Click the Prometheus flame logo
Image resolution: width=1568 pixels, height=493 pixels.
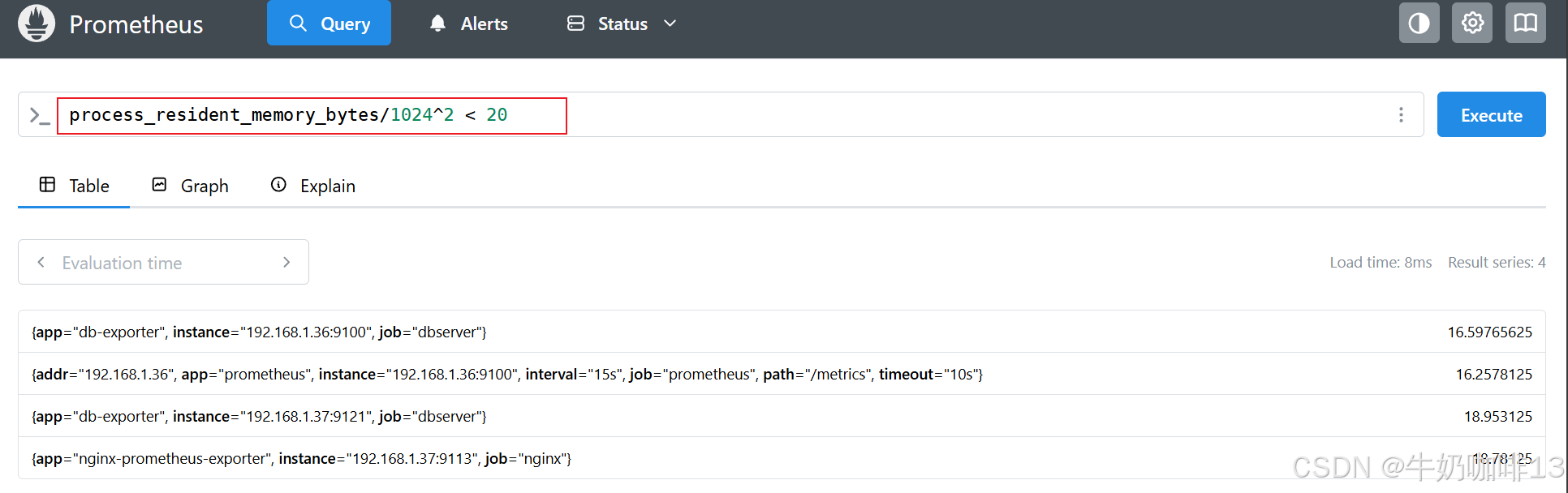[x=37, y=24]
